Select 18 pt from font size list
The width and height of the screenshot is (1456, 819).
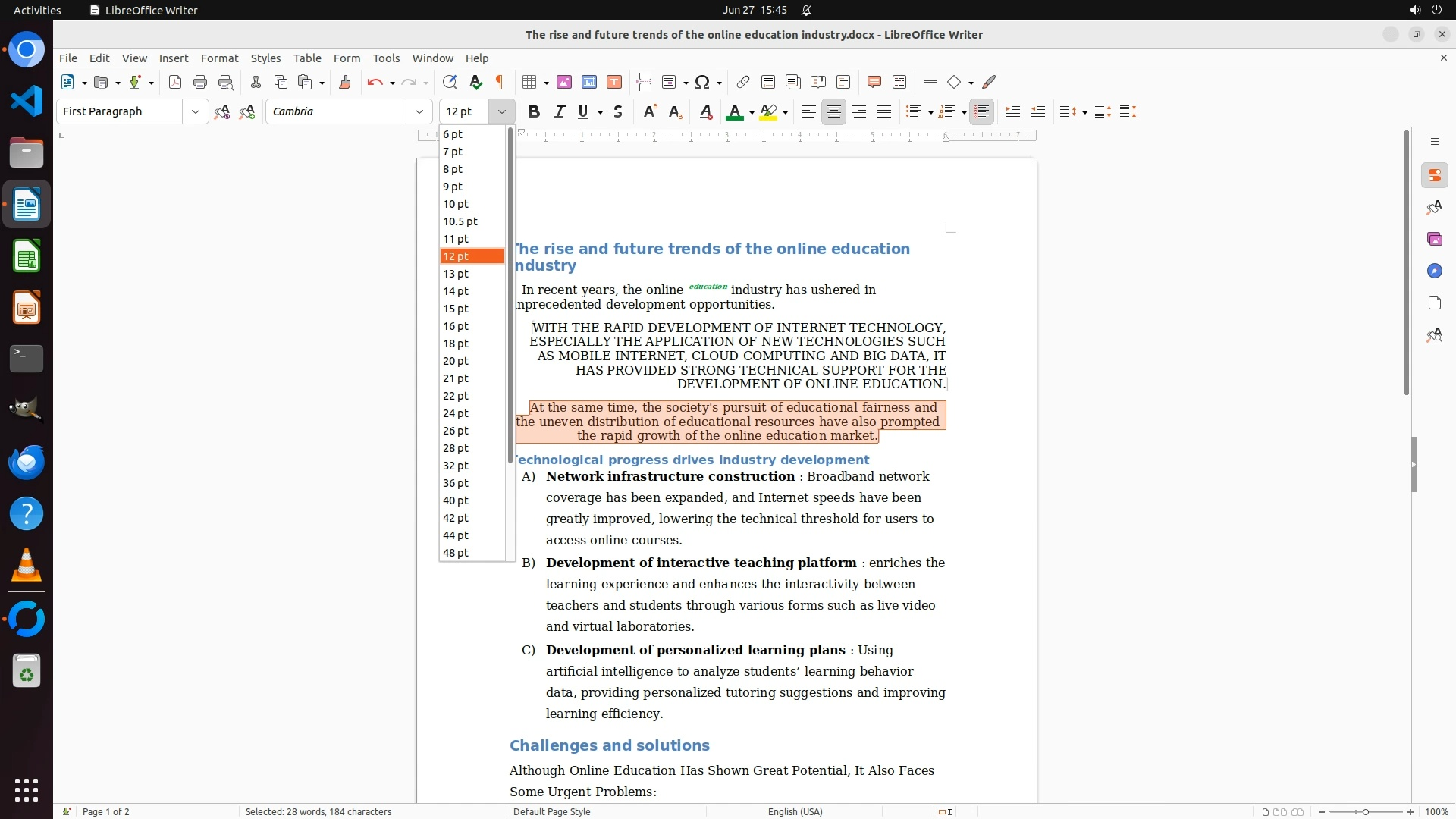click(x=456, y=344)
